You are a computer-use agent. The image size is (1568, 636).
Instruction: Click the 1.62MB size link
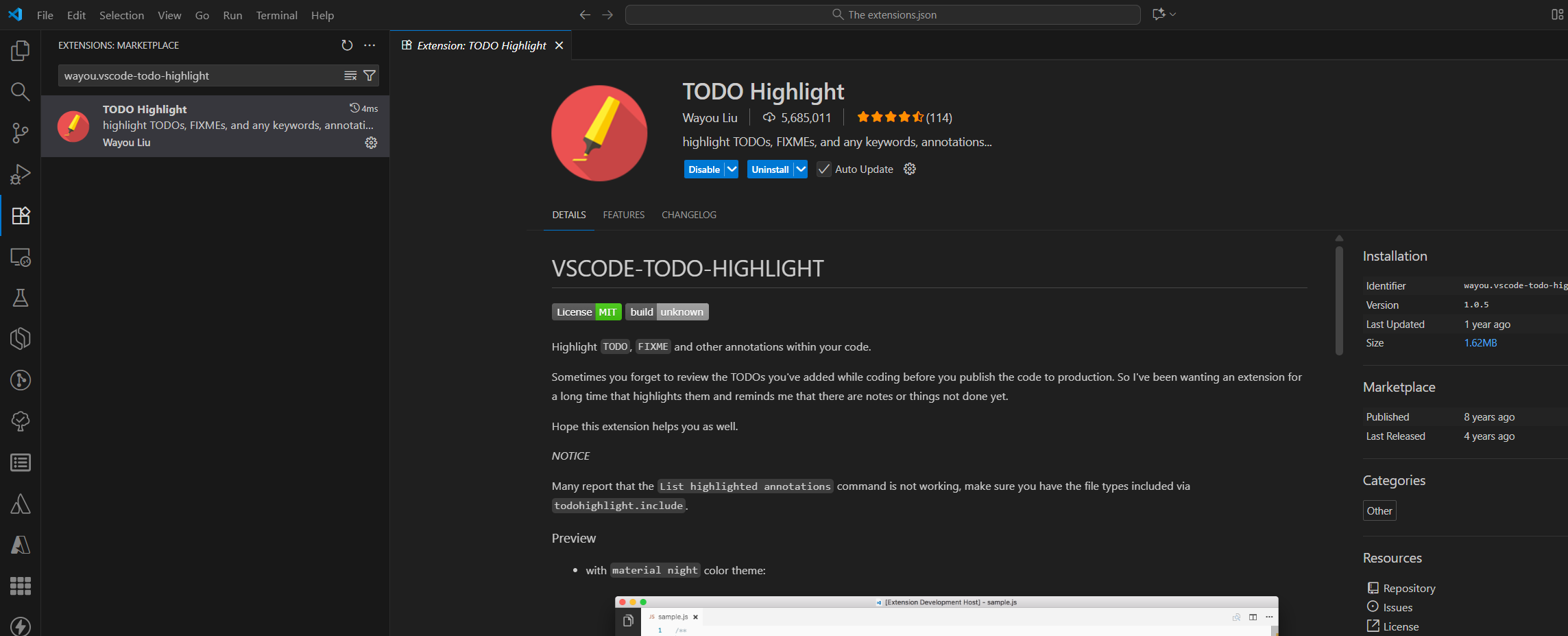click(1480, 343)
